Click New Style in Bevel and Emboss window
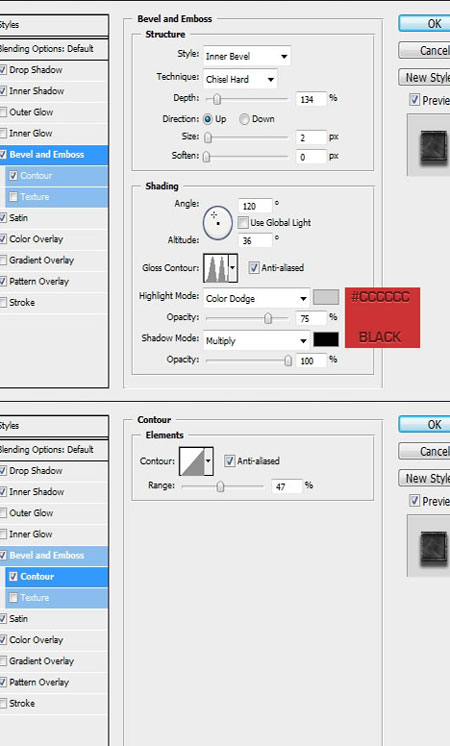Screen dimensions: 450x746 click(424, 77)
